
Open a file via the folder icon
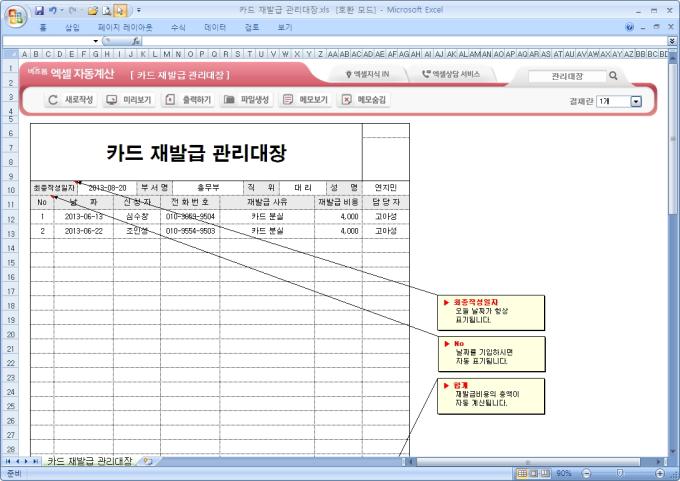[92, 10]
